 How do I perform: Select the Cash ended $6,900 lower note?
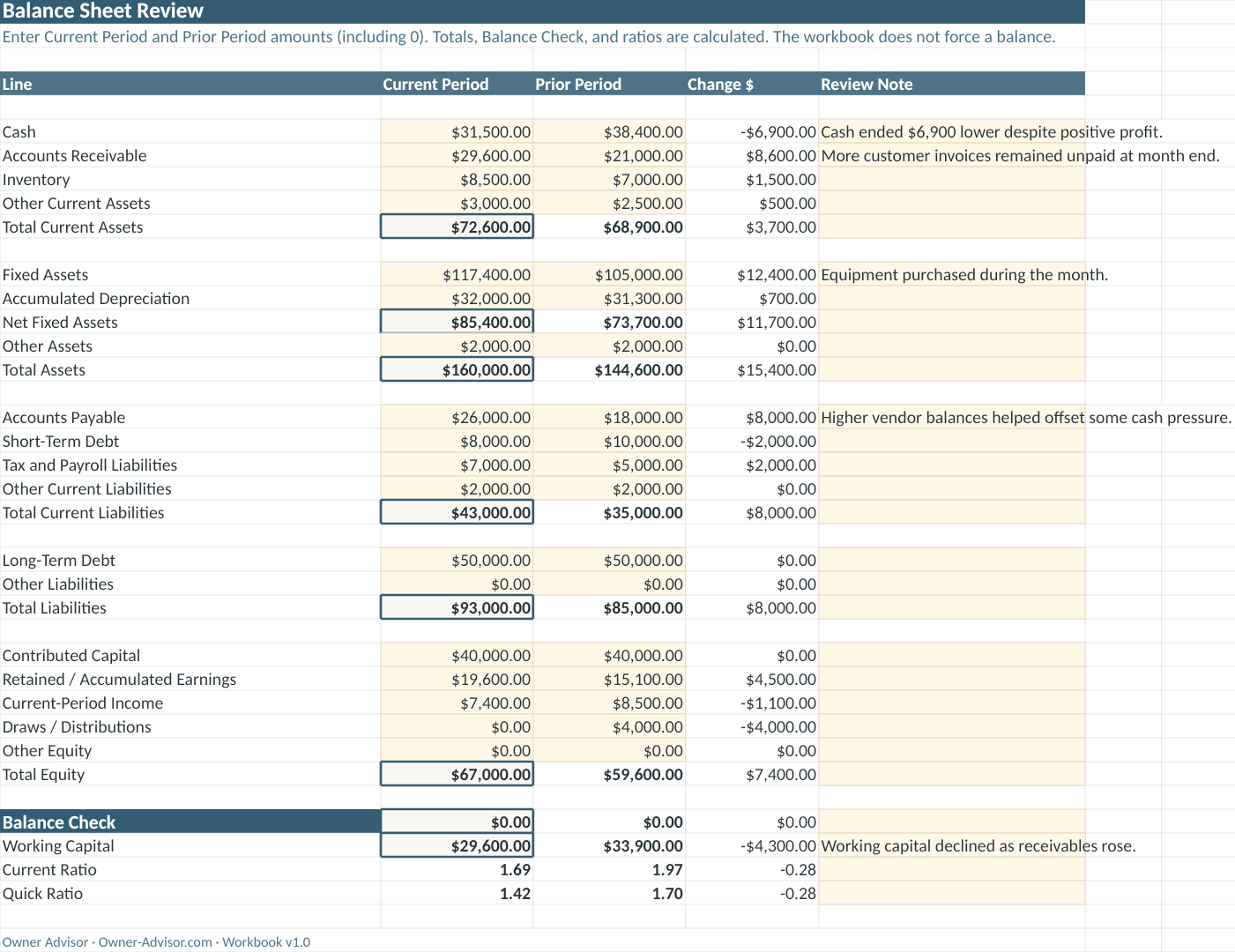(992, 131)
